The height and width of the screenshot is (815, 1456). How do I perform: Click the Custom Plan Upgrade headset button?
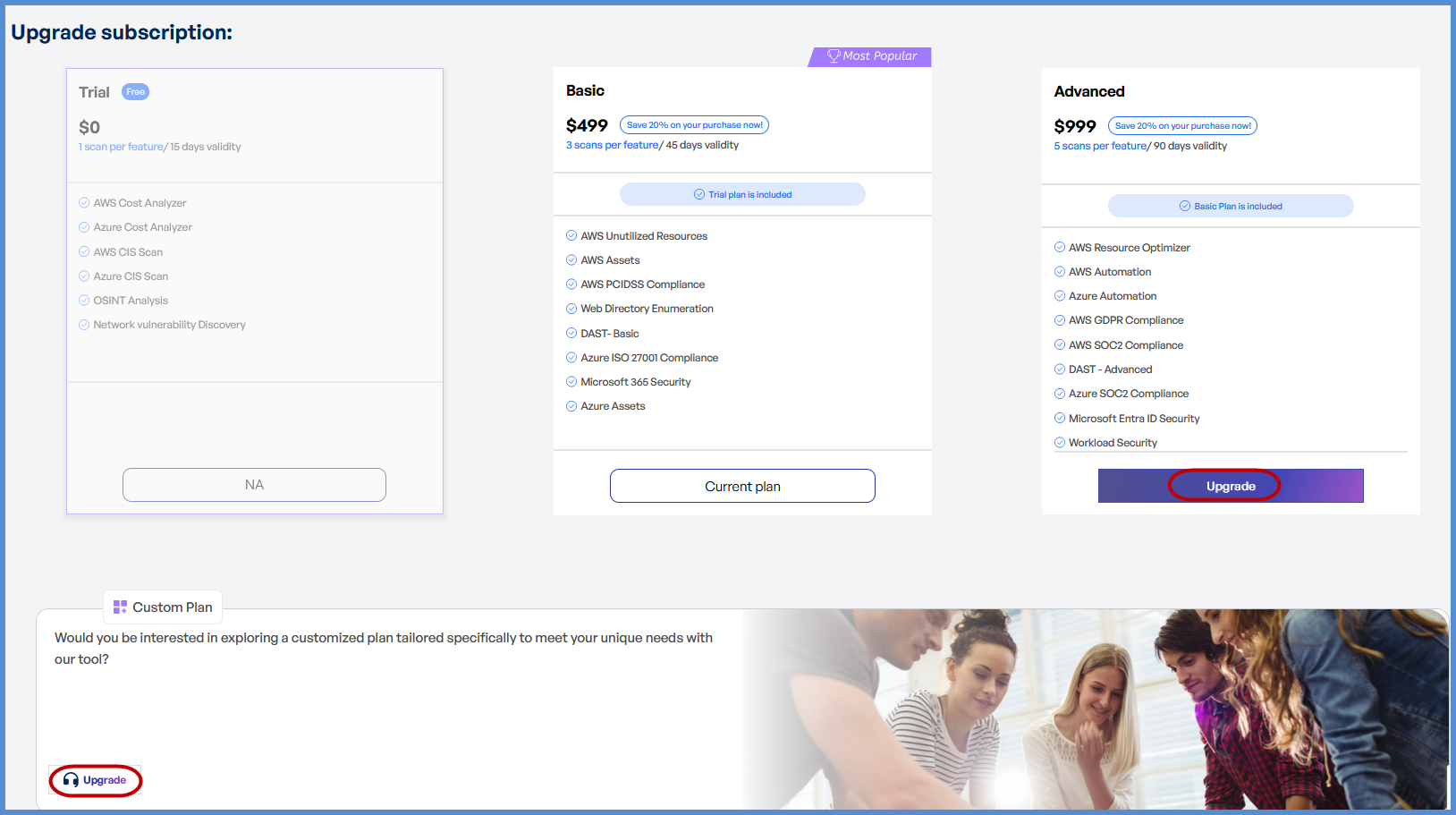pos(95,780)
